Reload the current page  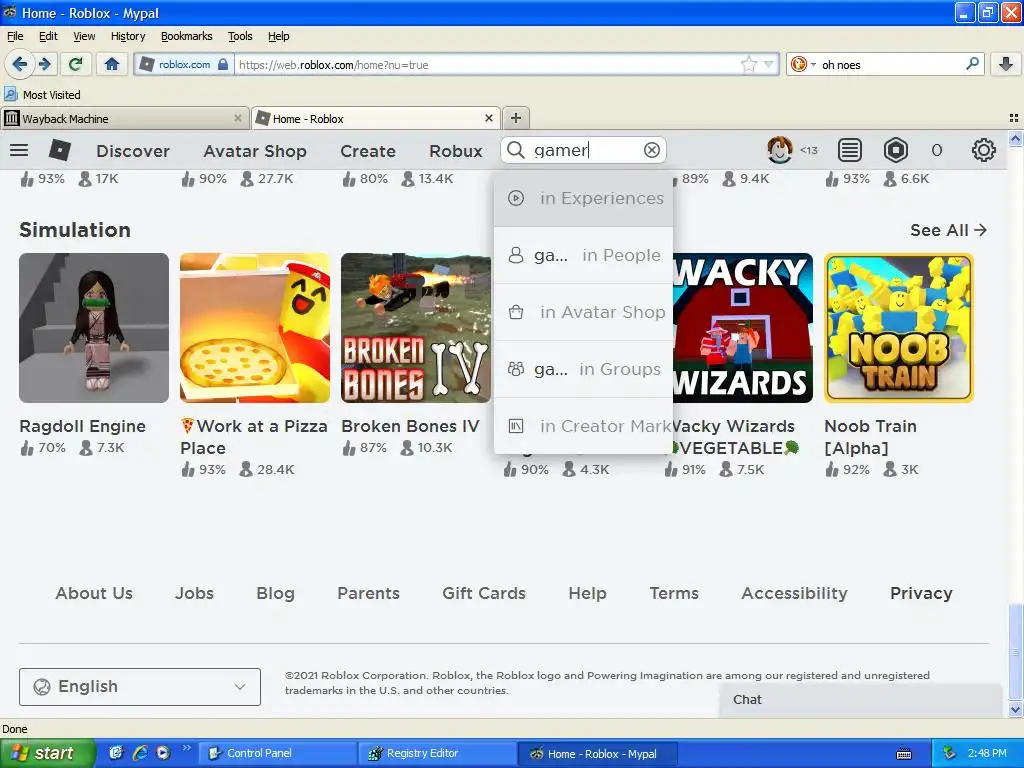(x=76, y=64)
